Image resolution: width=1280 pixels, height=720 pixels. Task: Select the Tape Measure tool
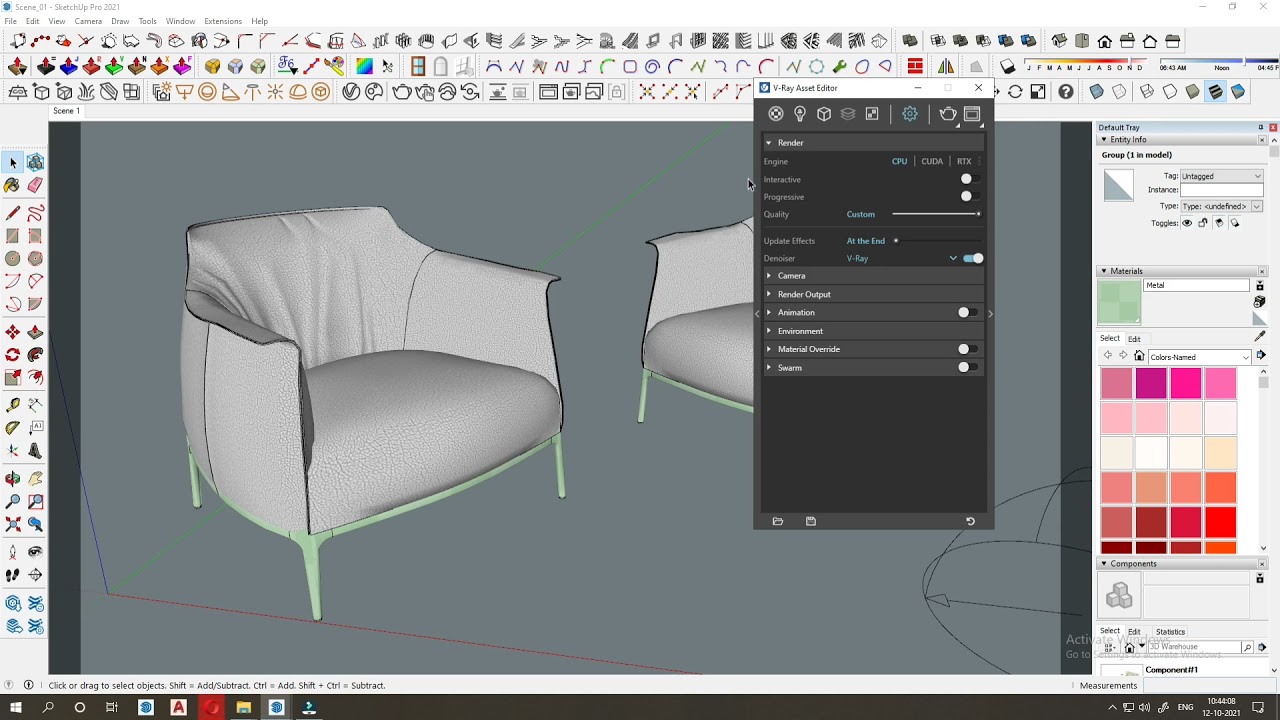tap(13, 405)
